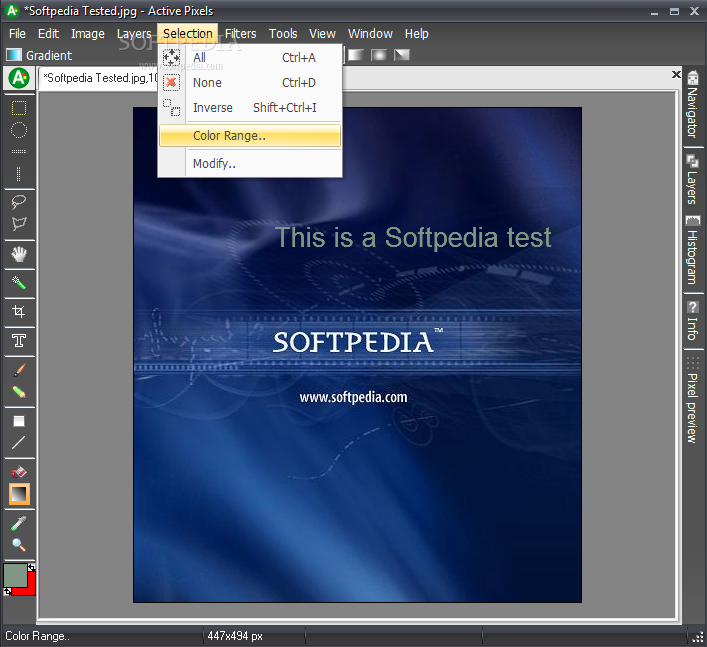Image resolution: width=707 pixels, height=647 pixels.
Task: Click the Active Pixels logo button
Action: (x=19, y=78)
